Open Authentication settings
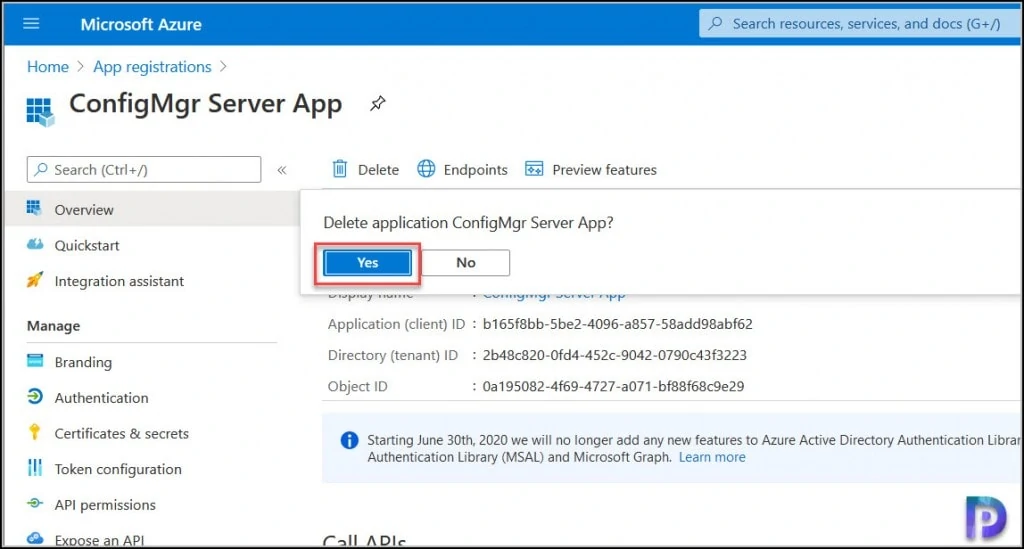This screenshot has width=1024, height=549. (101, 398)
